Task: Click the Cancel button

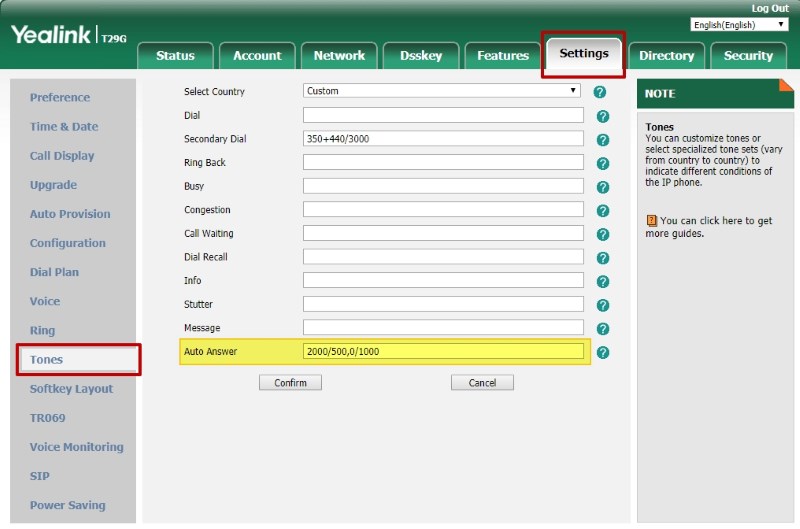Action: coord(482,383)
